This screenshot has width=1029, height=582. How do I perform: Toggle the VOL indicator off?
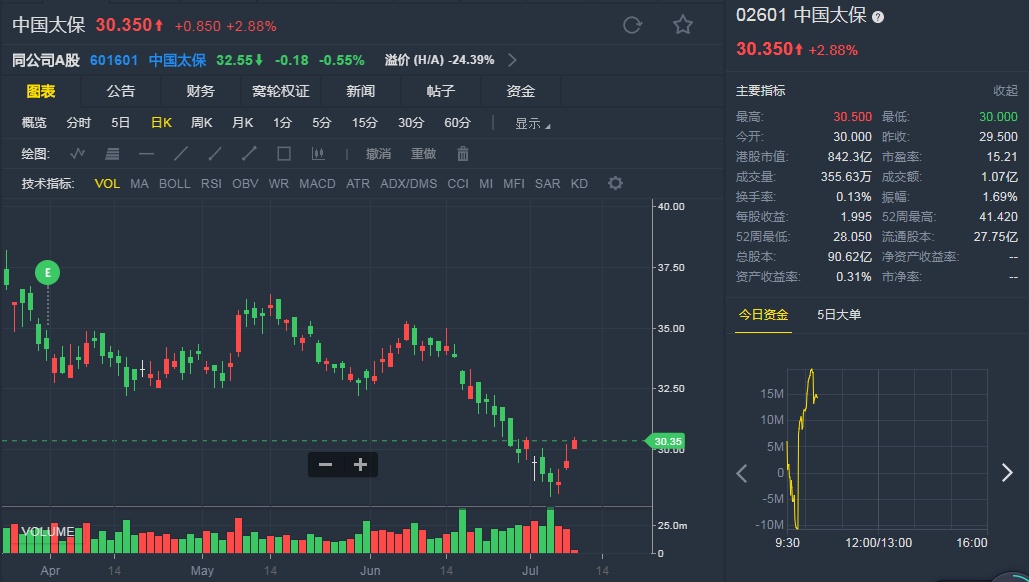tap(107, 184)
